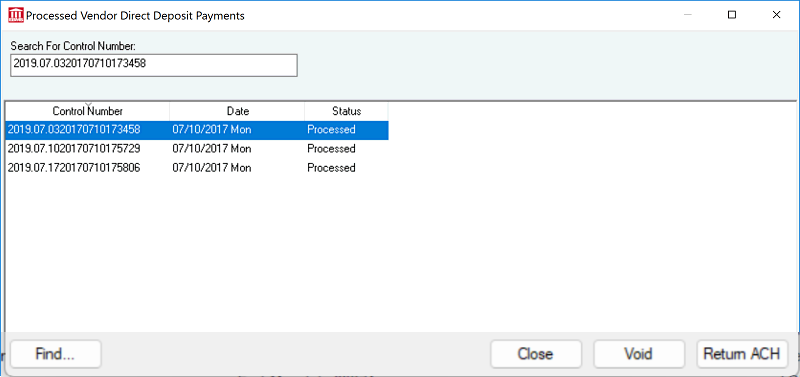This screenshot has height=377, width=800.
Task: Click the Processed status of the third row
Action: (x=331, y=168)
